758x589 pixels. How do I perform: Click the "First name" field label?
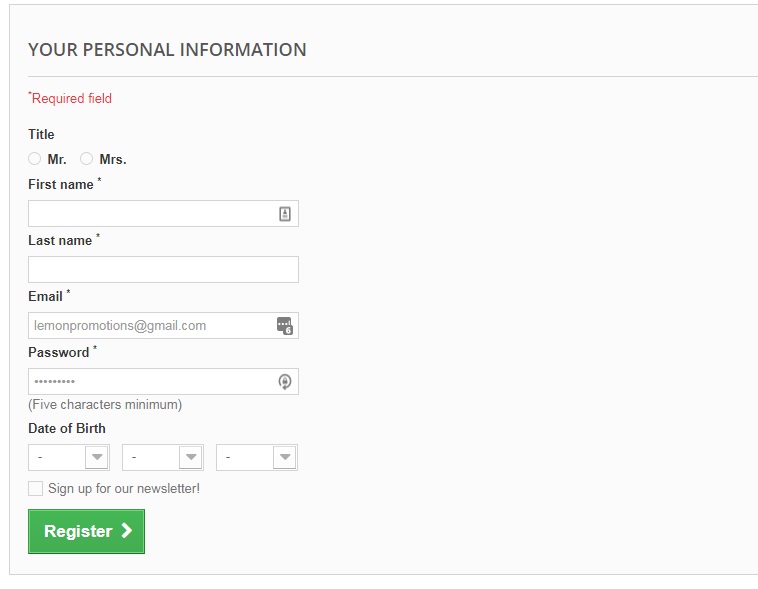point(61,185)
